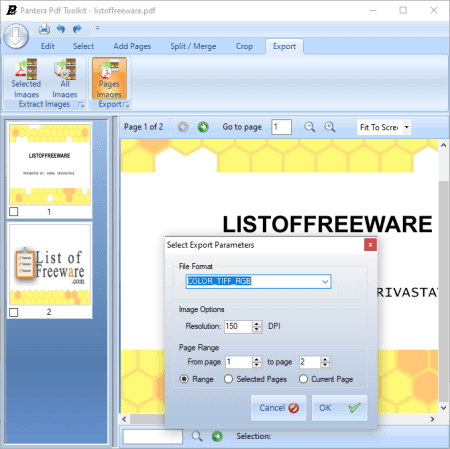Click the Undo arrow icon
The height and width of the screenshot is (449, 450).
pyautogui.click(x=61, y=29)
